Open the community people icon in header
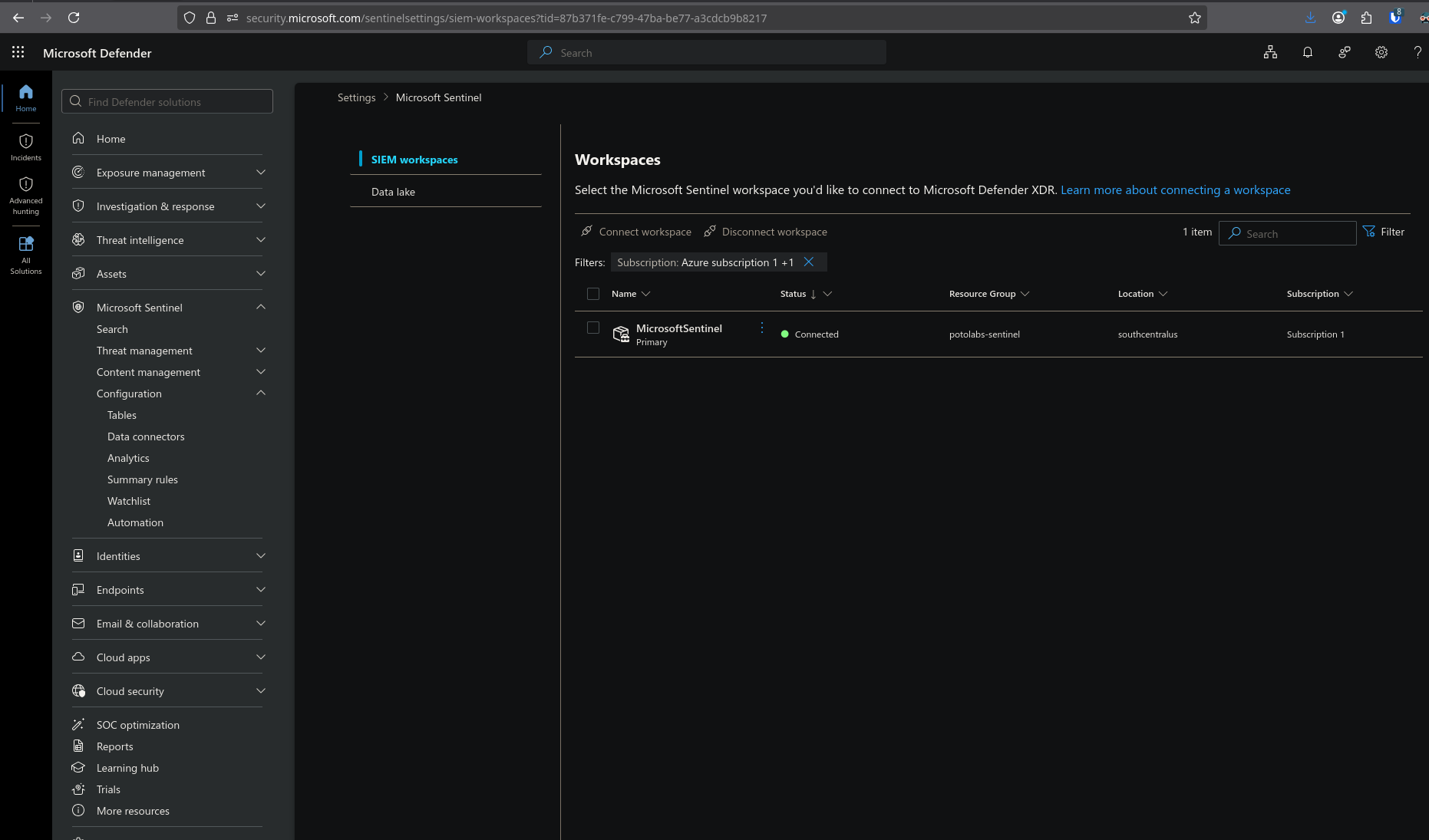Screen dimensions: 1429x840 1345,52
